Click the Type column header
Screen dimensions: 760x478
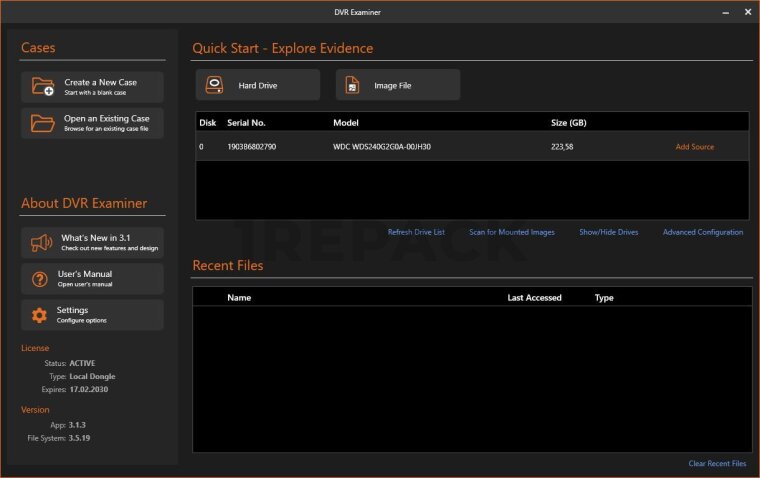(x=604, y=298)
